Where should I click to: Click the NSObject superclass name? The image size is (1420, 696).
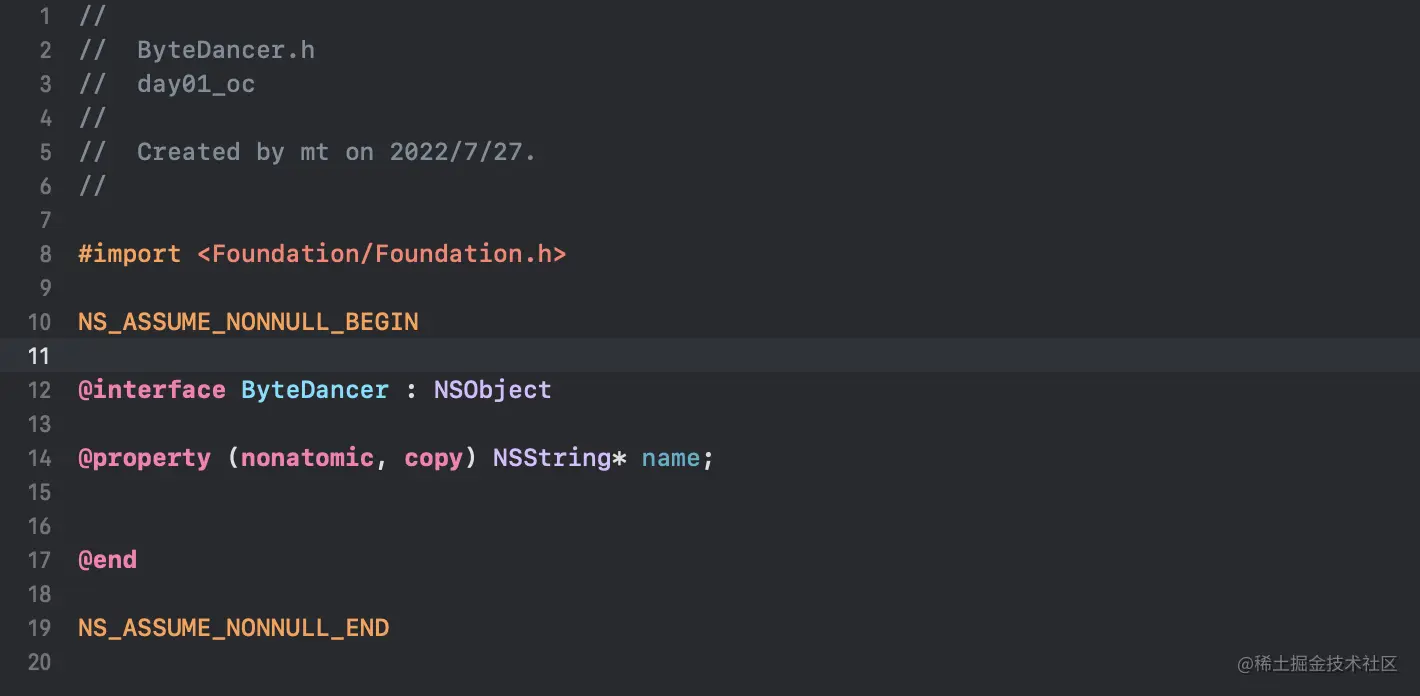(x=492, y=389)
